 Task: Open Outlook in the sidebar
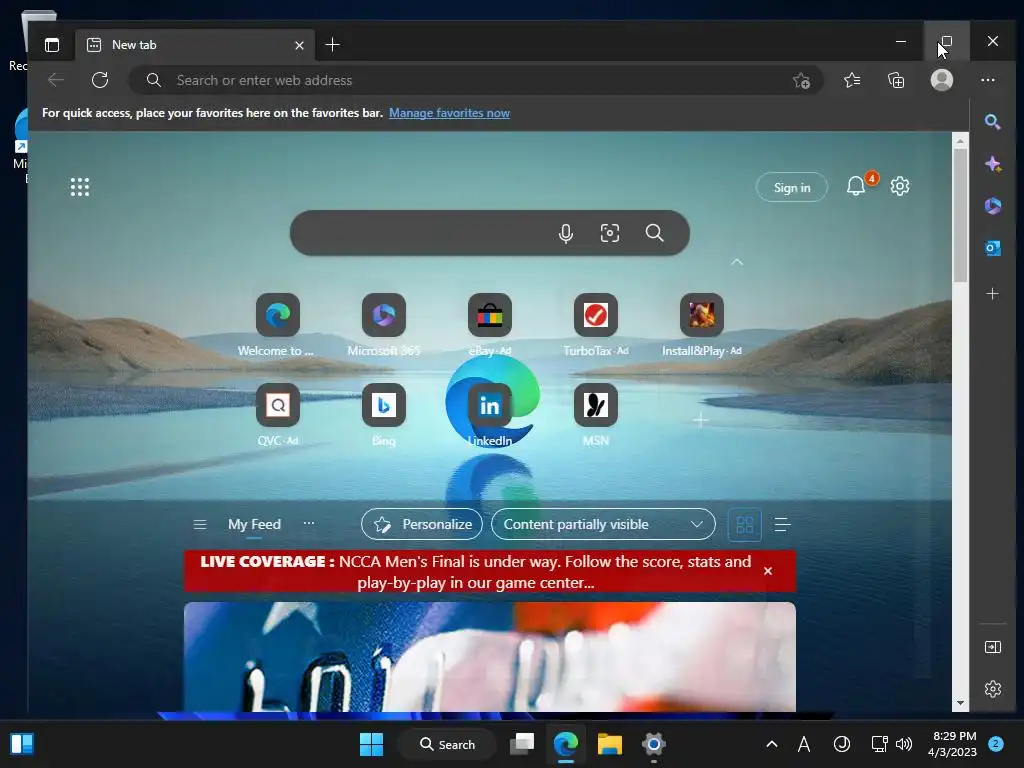993,248
